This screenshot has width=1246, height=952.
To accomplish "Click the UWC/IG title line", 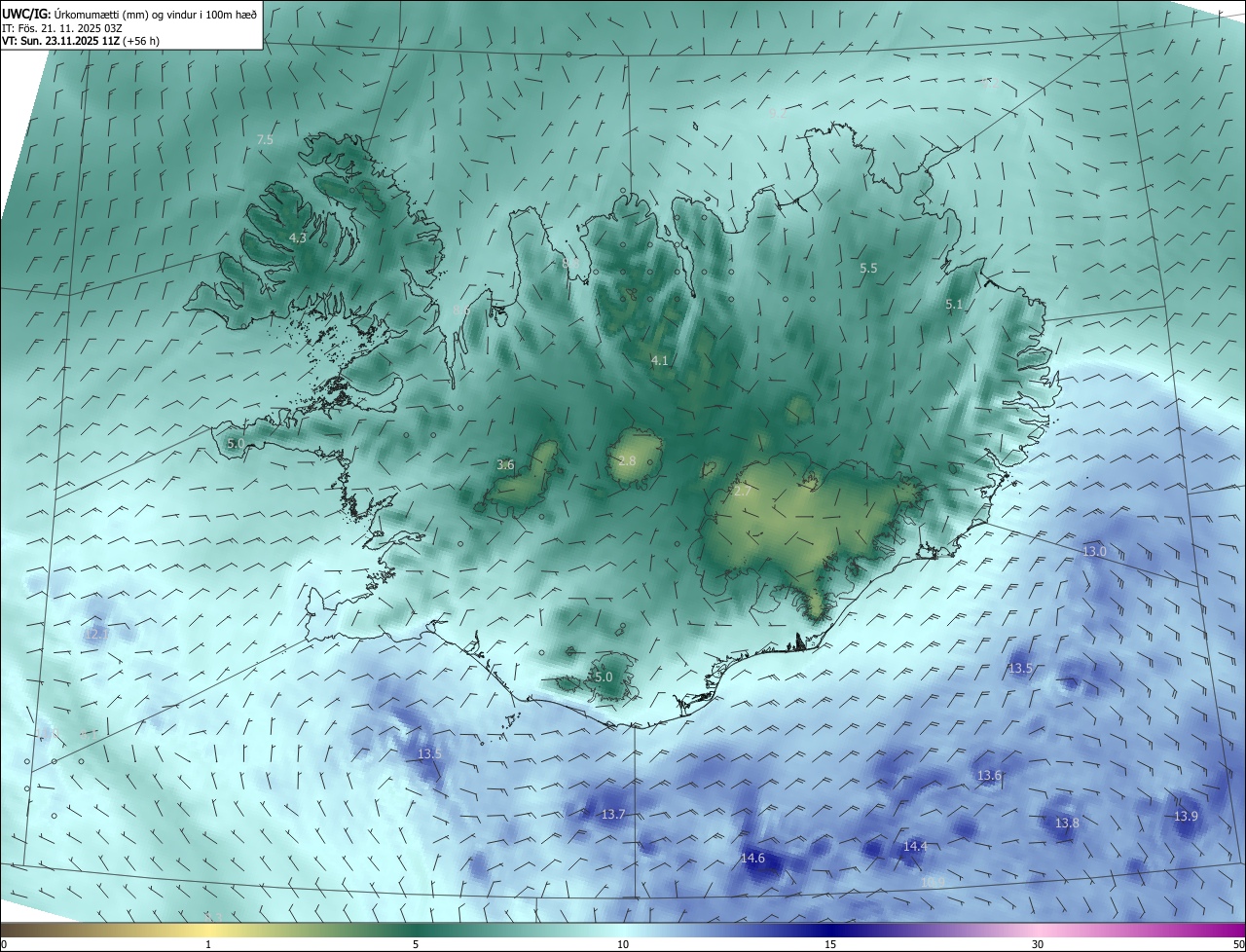I will tap(129, 13).
